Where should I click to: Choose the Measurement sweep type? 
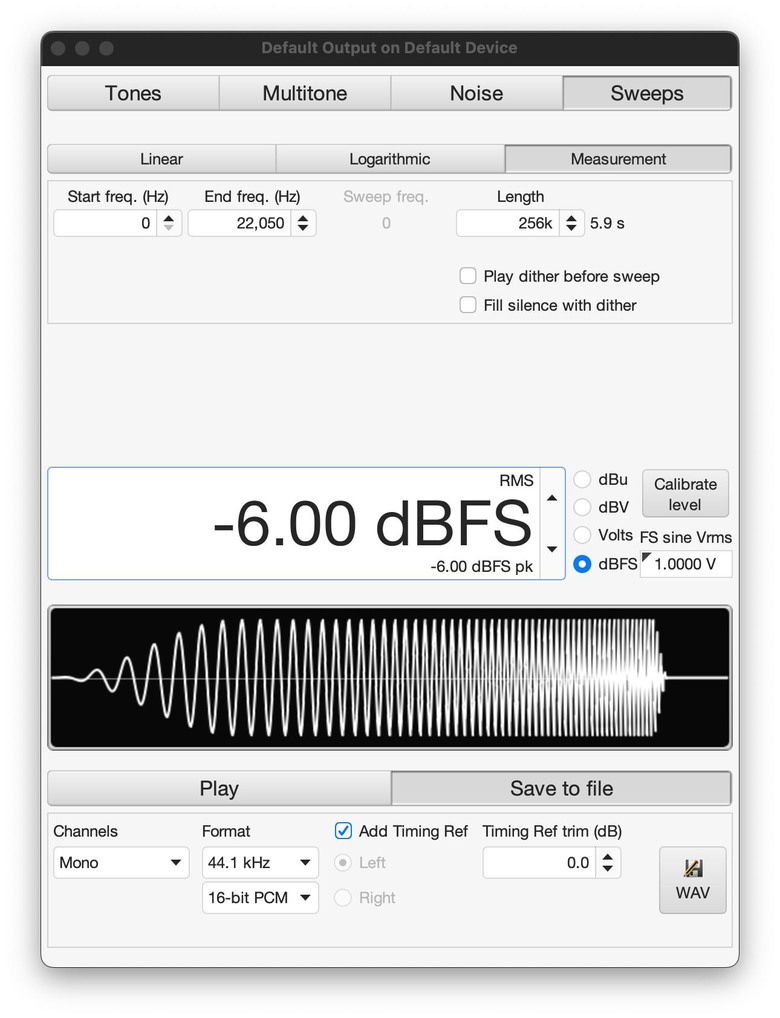click(618, 159)
